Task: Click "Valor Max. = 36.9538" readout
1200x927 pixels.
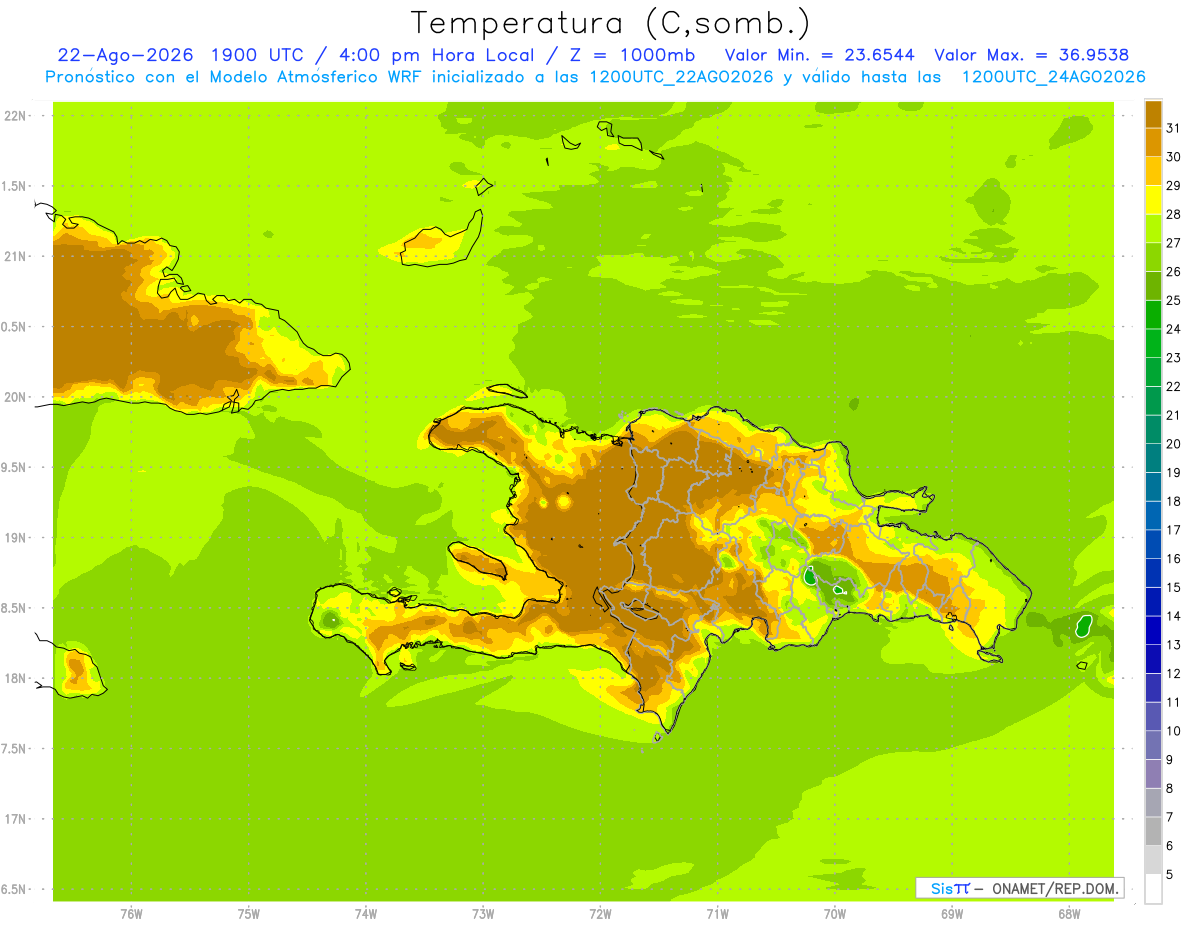Action: click(1031, 55)
